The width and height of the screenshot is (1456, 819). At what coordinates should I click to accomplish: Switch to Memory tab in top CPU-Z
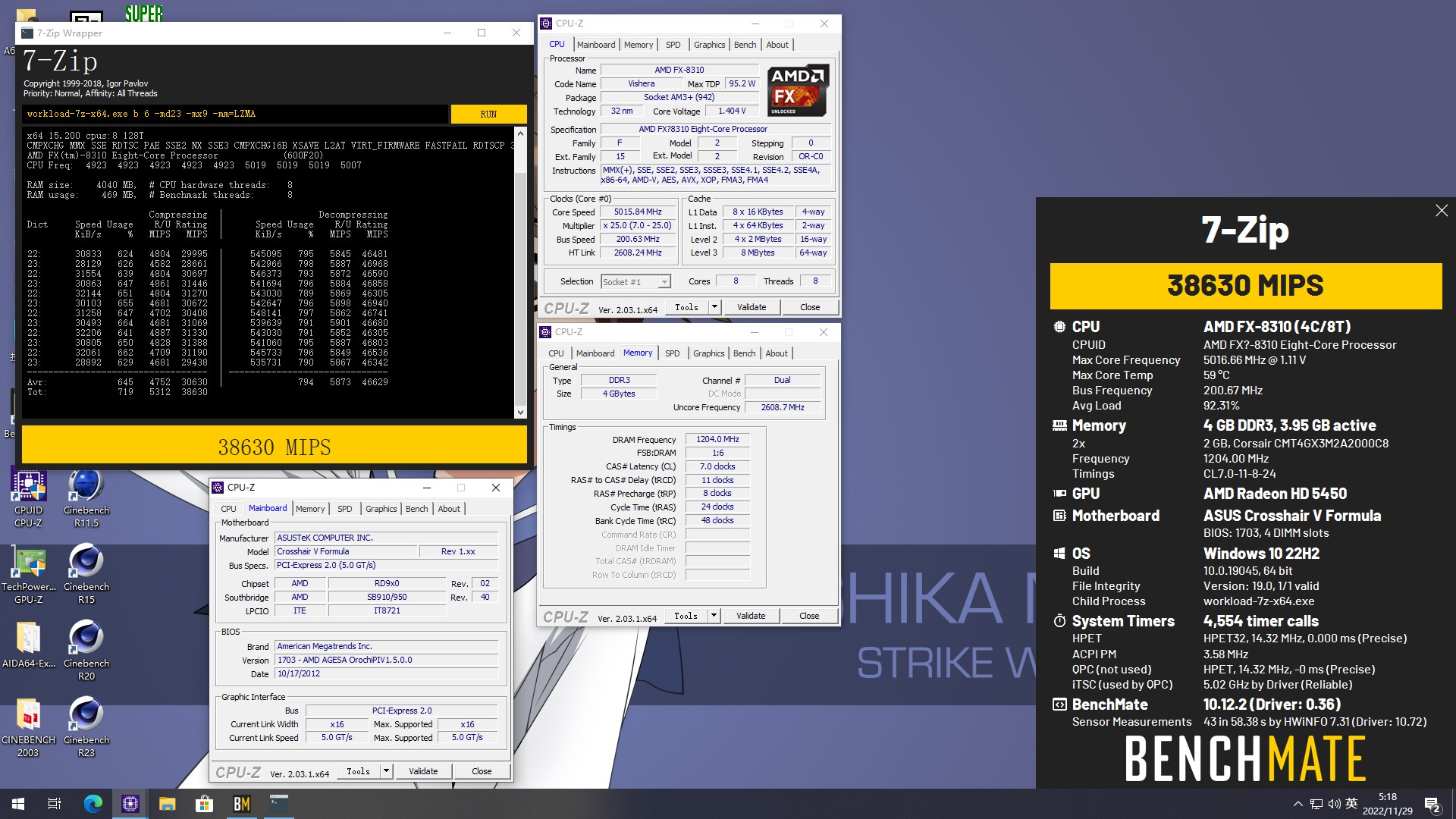(x=639, y=45)
